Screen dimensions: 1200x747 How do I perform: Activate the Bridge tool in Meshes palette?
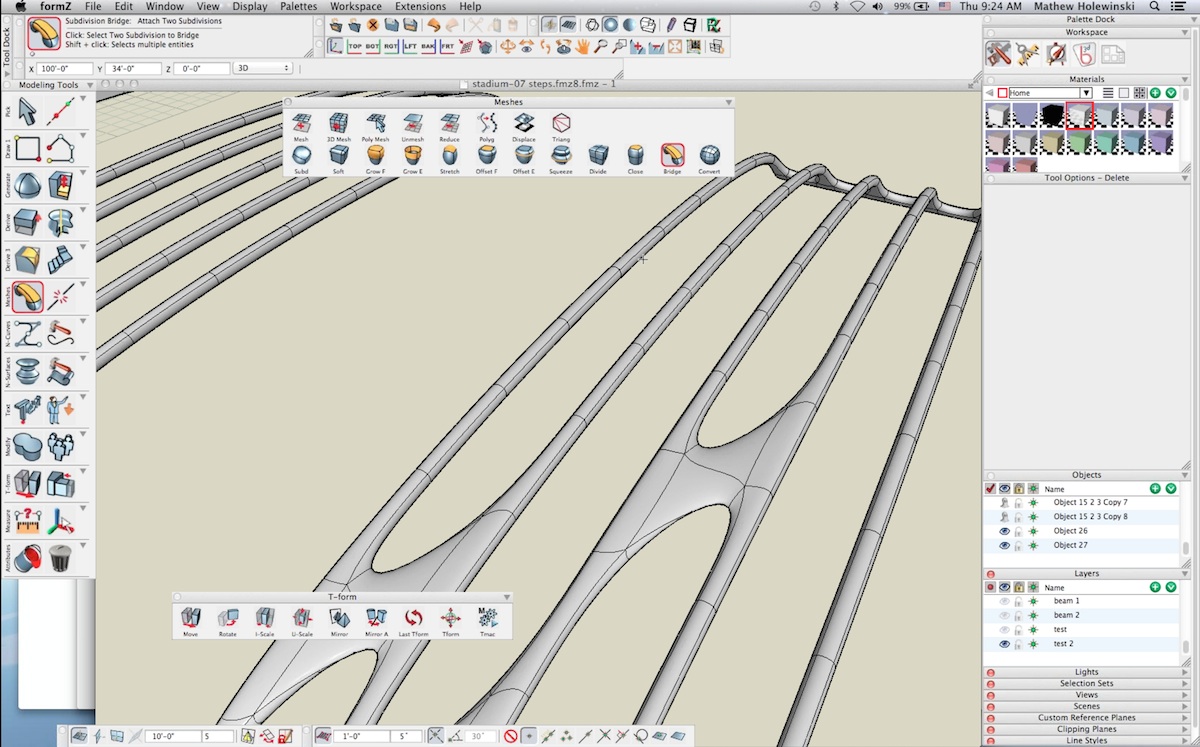pyautogui.click(x=672, y=156)
